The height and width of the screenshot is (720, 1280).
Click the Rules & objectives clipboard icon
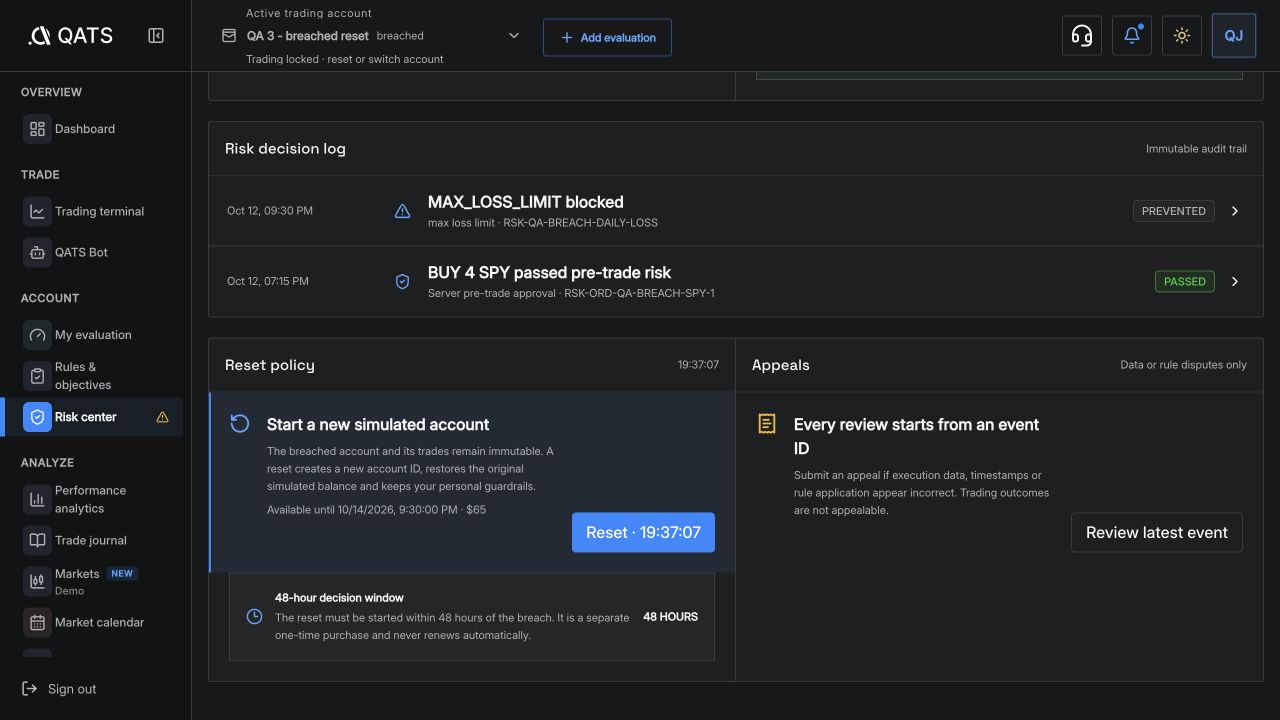[38, 376]
